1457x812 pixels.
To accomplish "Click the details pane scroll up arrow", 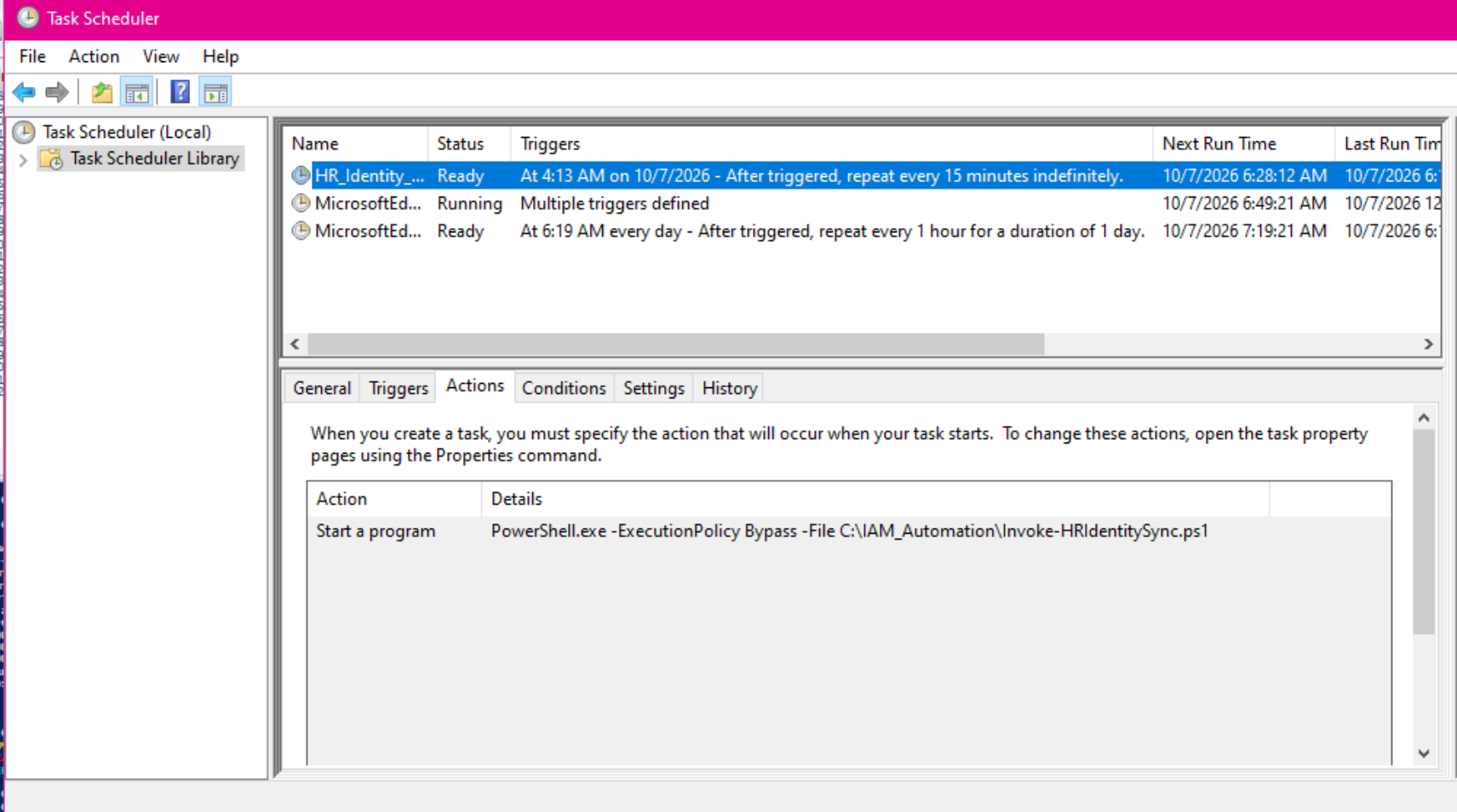I will point(1424,418).
